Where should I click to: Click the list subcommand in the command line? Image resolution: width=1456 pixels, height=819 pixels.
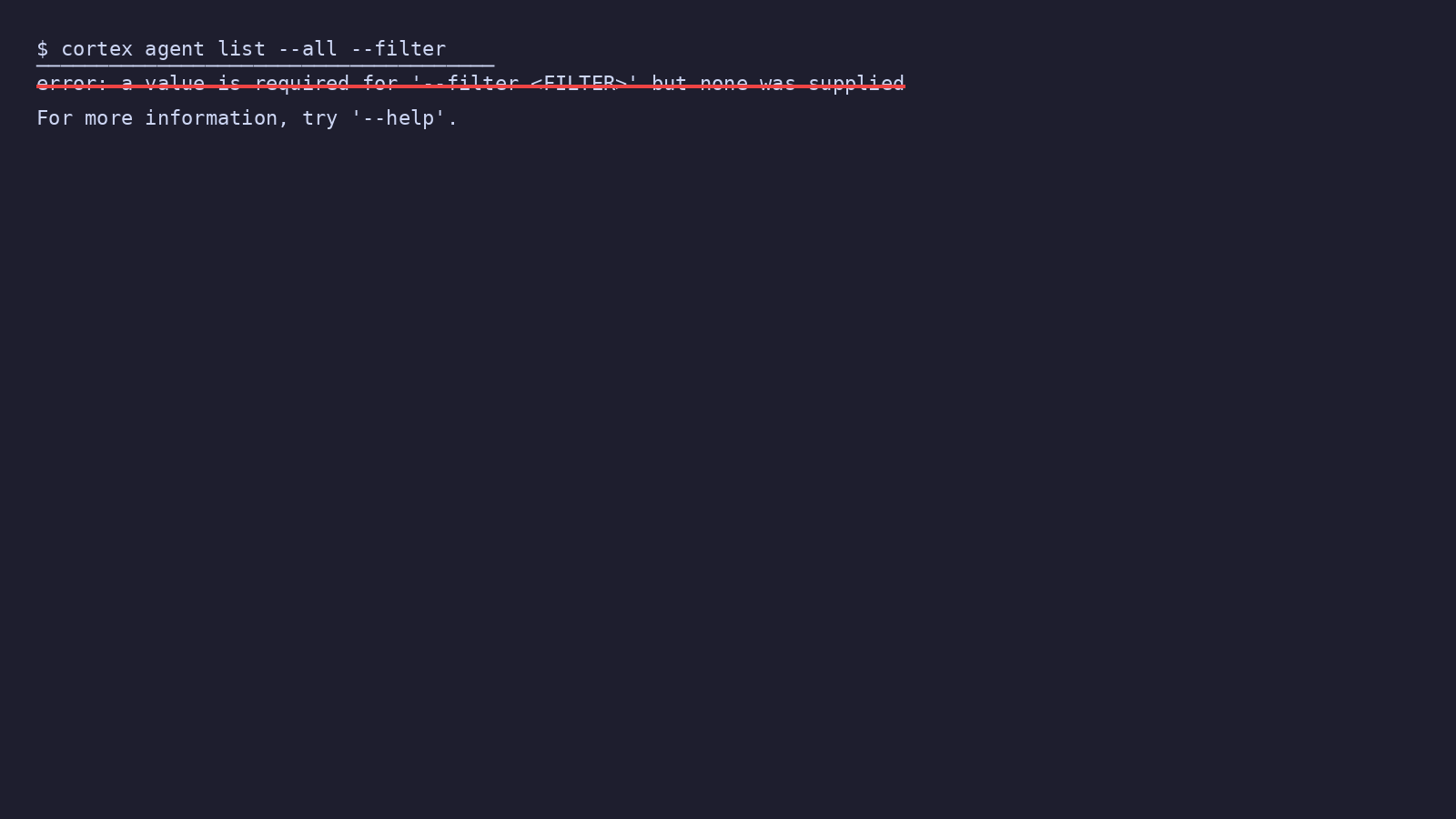pyautogui.click(x=241, y=49)
